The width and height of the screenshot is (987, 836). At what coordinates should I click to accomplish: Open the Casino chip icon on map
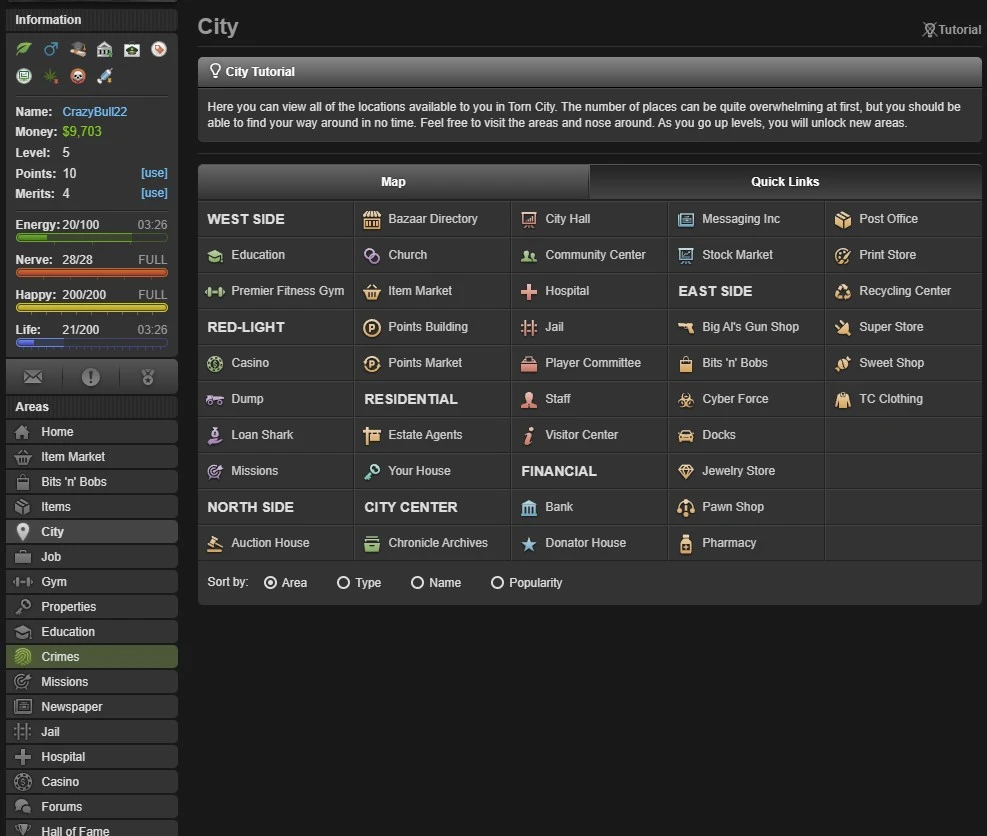pyautogui.click(x=214, y=363)
